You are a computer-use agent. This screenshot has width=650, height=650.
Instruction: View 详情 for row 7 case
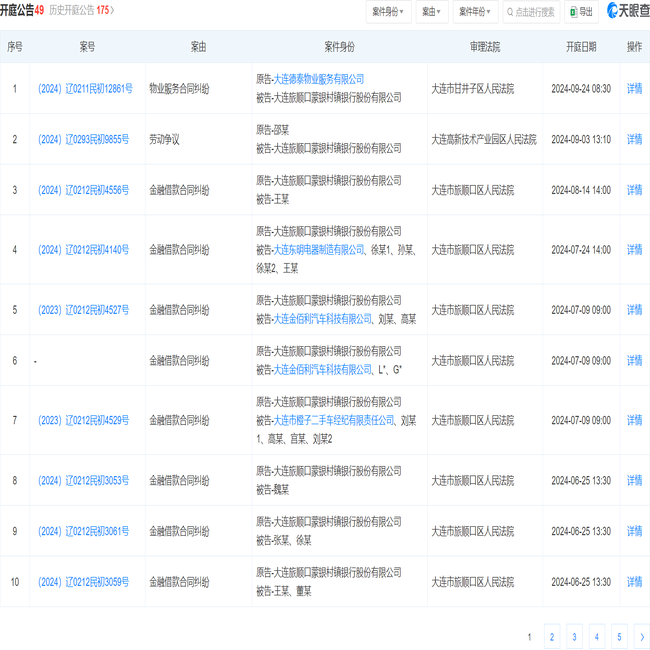click(x=634, y=420)
